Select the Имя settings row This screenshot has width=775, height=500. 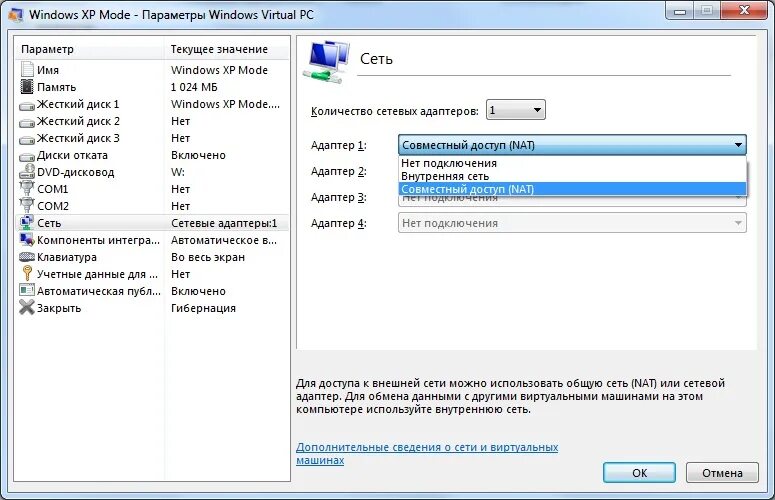coord(152,70)
